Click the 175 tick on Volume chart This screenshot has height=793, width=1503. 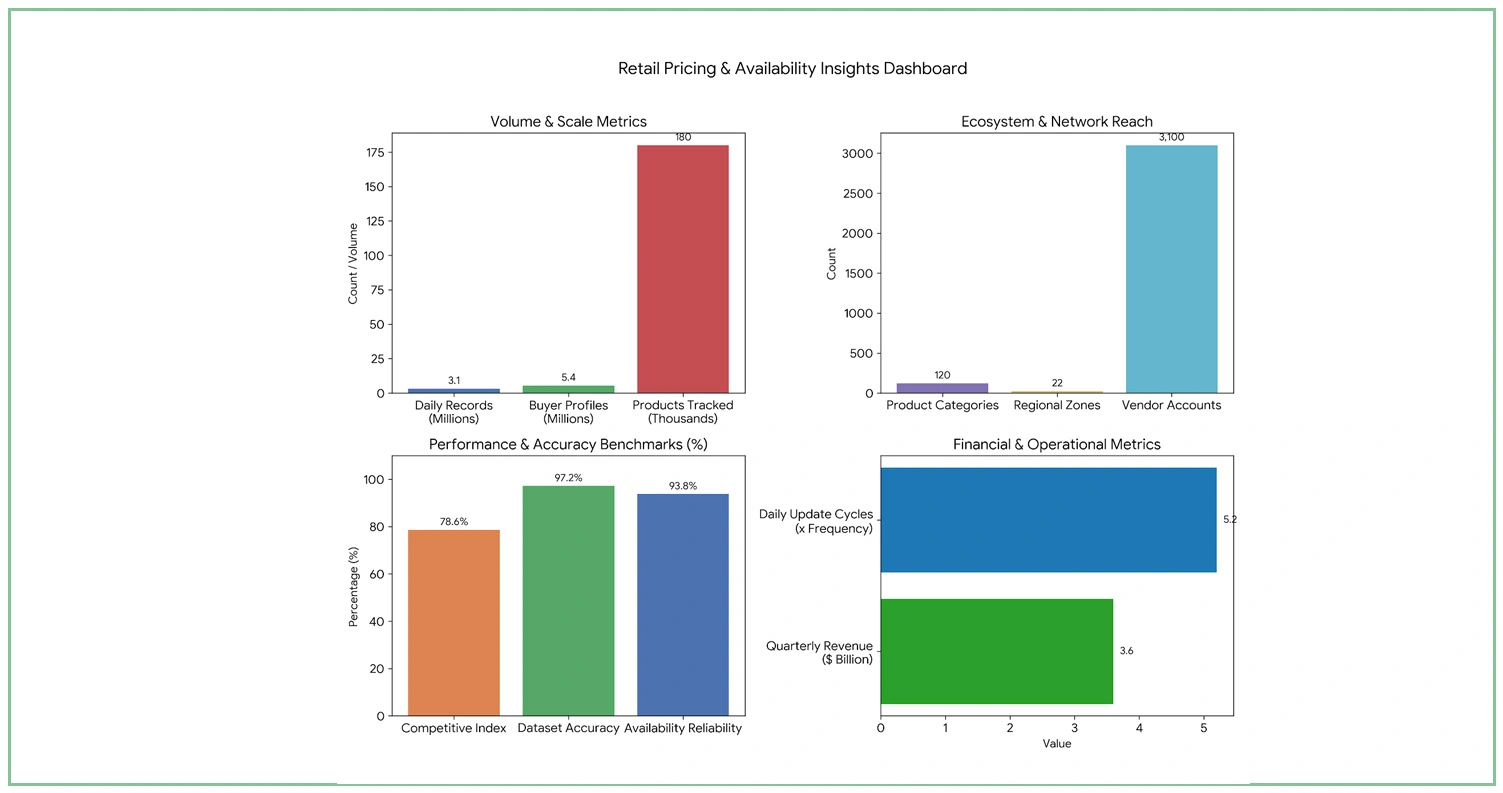click(374, 152)
